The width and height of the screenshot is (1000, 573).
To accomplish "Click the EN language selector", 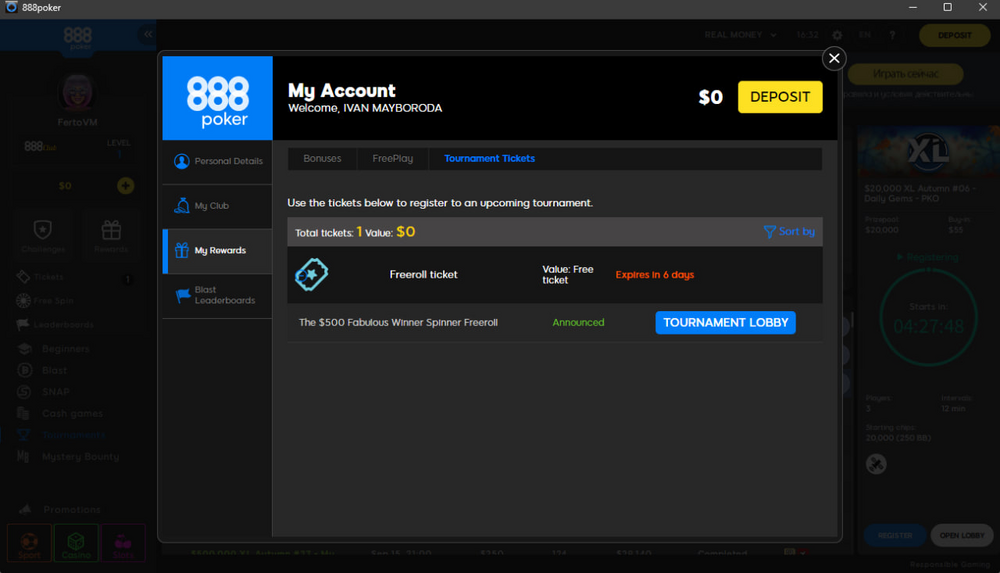I will pos(865,35).
